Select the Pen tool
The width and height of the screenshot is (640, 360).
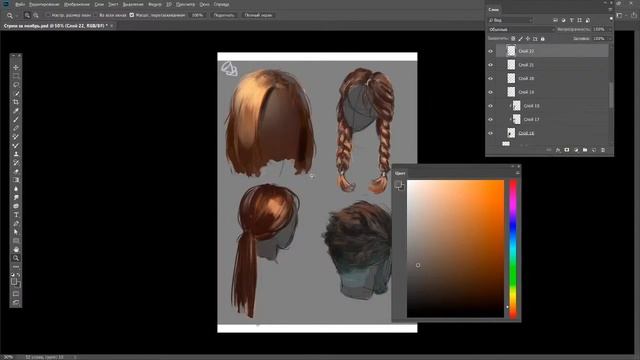[16, 223]
